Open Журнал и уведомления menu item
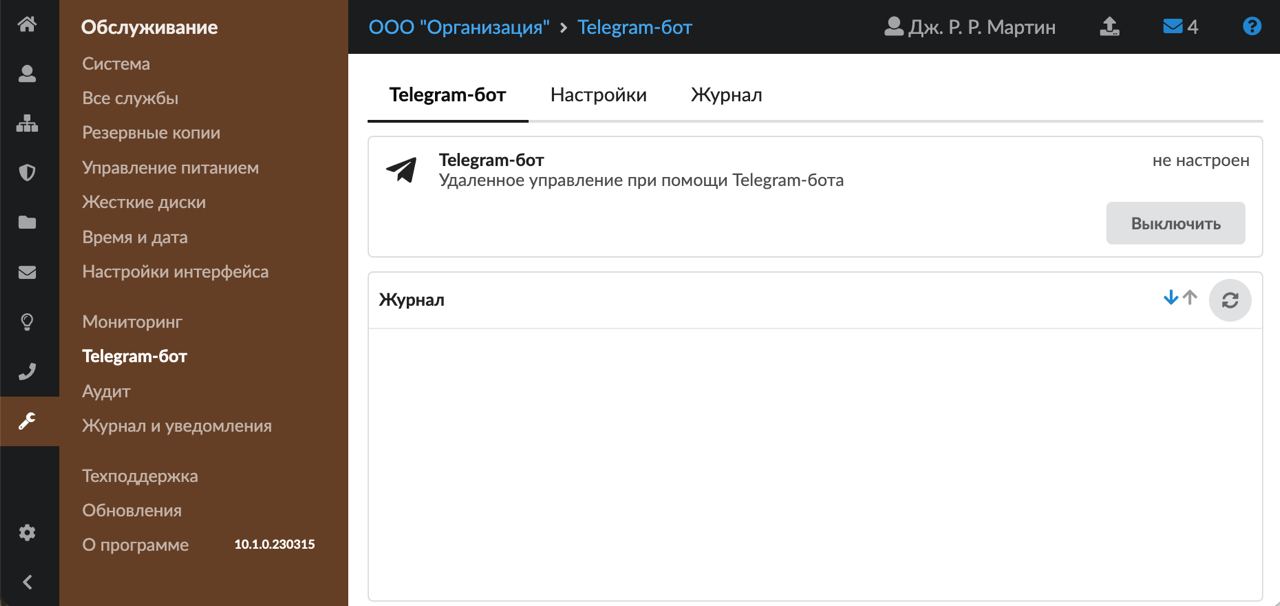This screenshot has height=606, width=1280. 177,426
